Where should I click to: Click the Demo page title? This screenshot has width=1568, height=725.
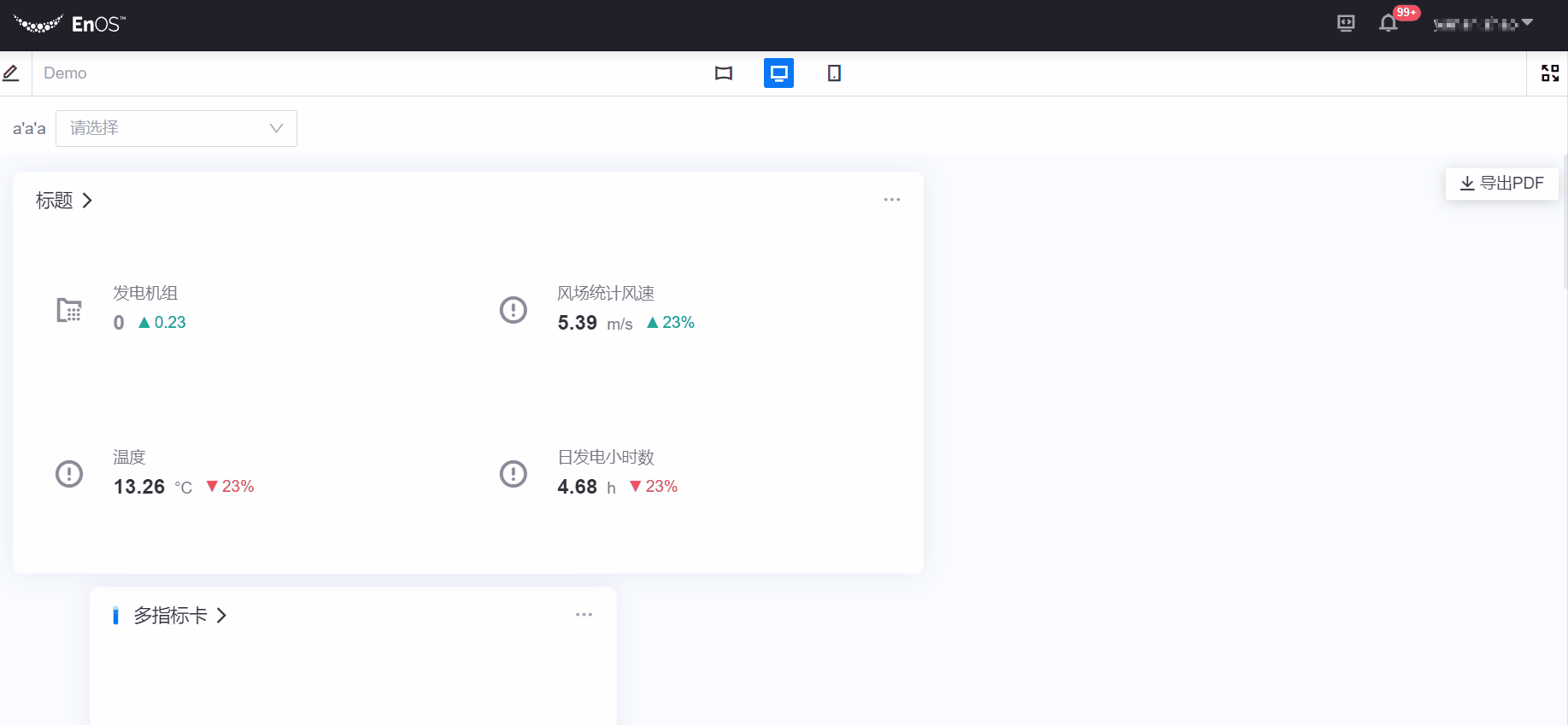pos(65,73)
